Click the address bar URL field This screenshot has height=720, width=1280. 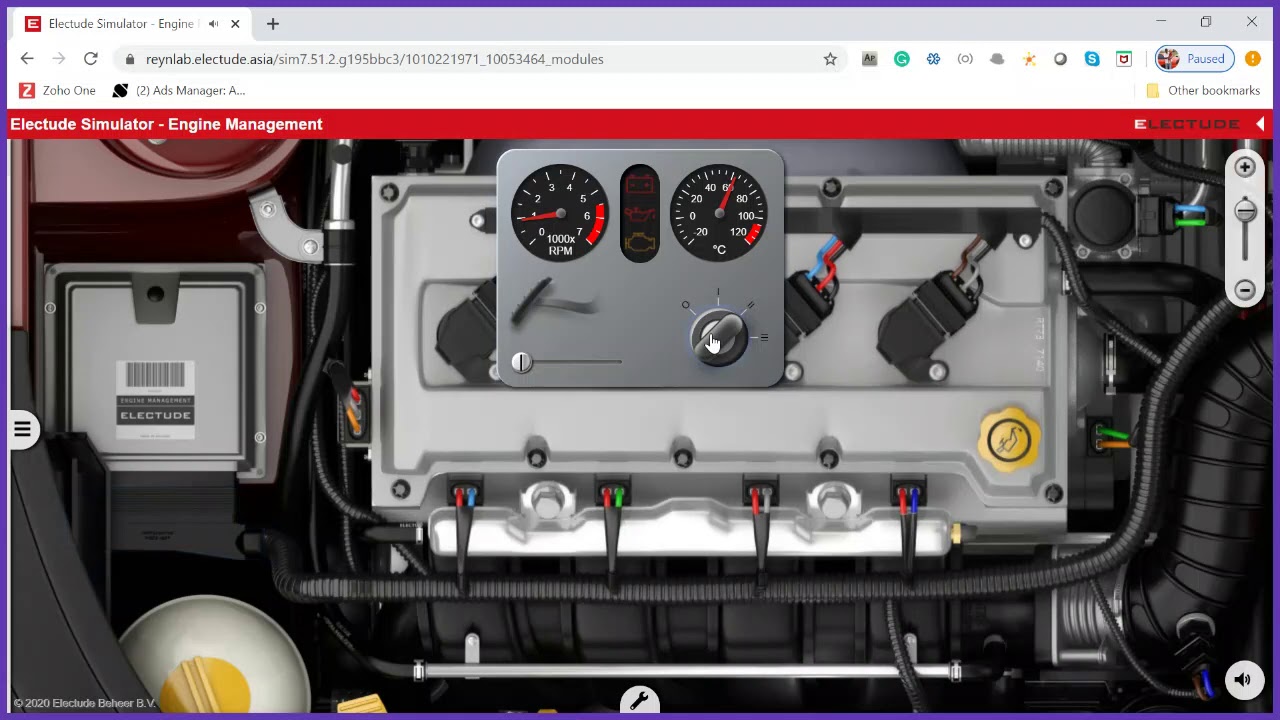(x=480, y=59)
